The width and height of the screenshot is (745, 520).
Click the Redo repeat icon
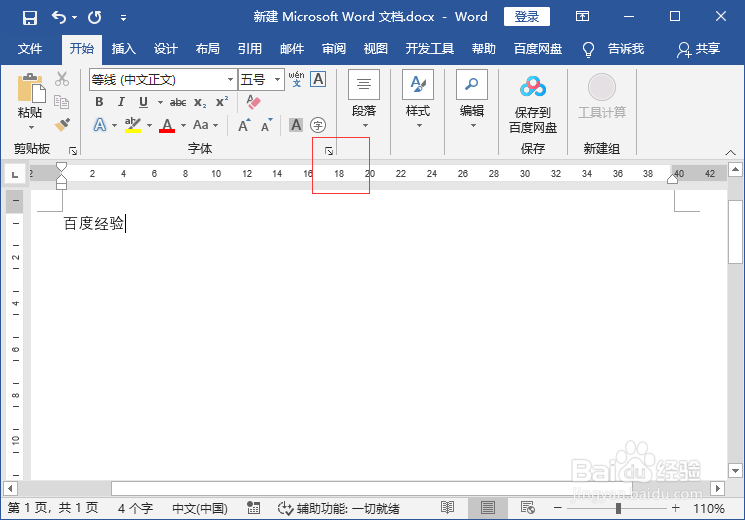pyautogui.click(x=95, y=18)
